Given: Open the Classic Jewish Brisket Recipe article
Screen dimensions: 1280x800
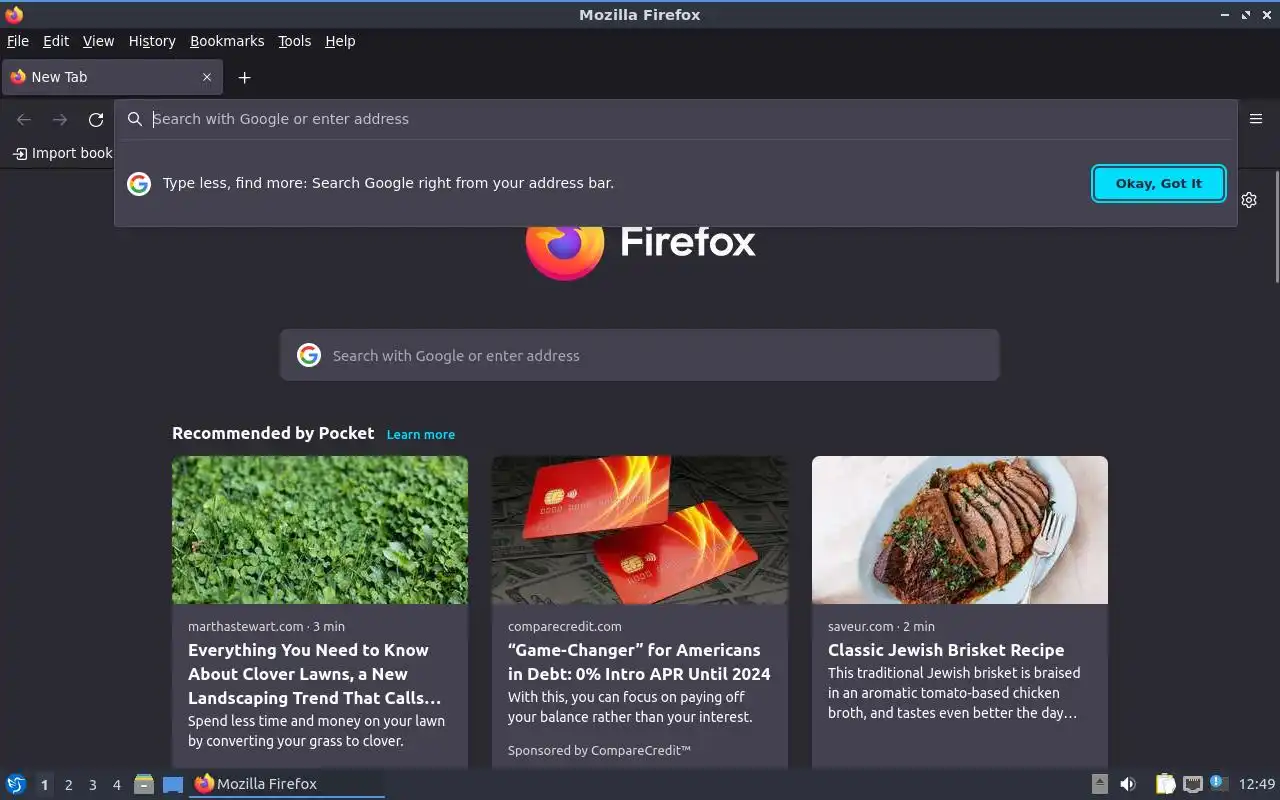Looking at the screenshot, I should click(946, 650).
